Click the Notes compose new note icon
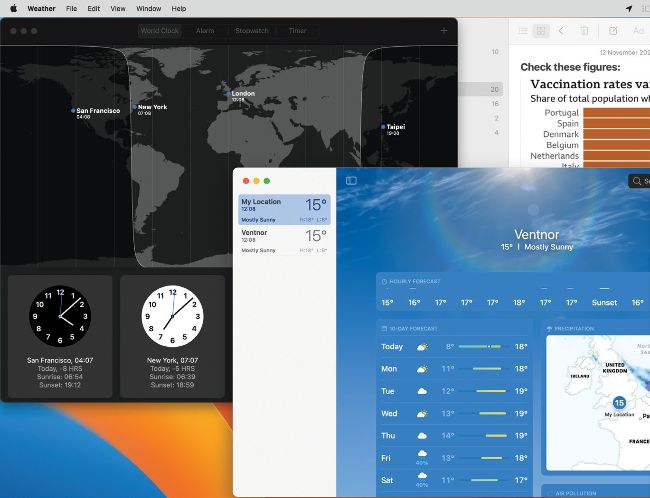The image size is (650, 498). pos(613,31)
